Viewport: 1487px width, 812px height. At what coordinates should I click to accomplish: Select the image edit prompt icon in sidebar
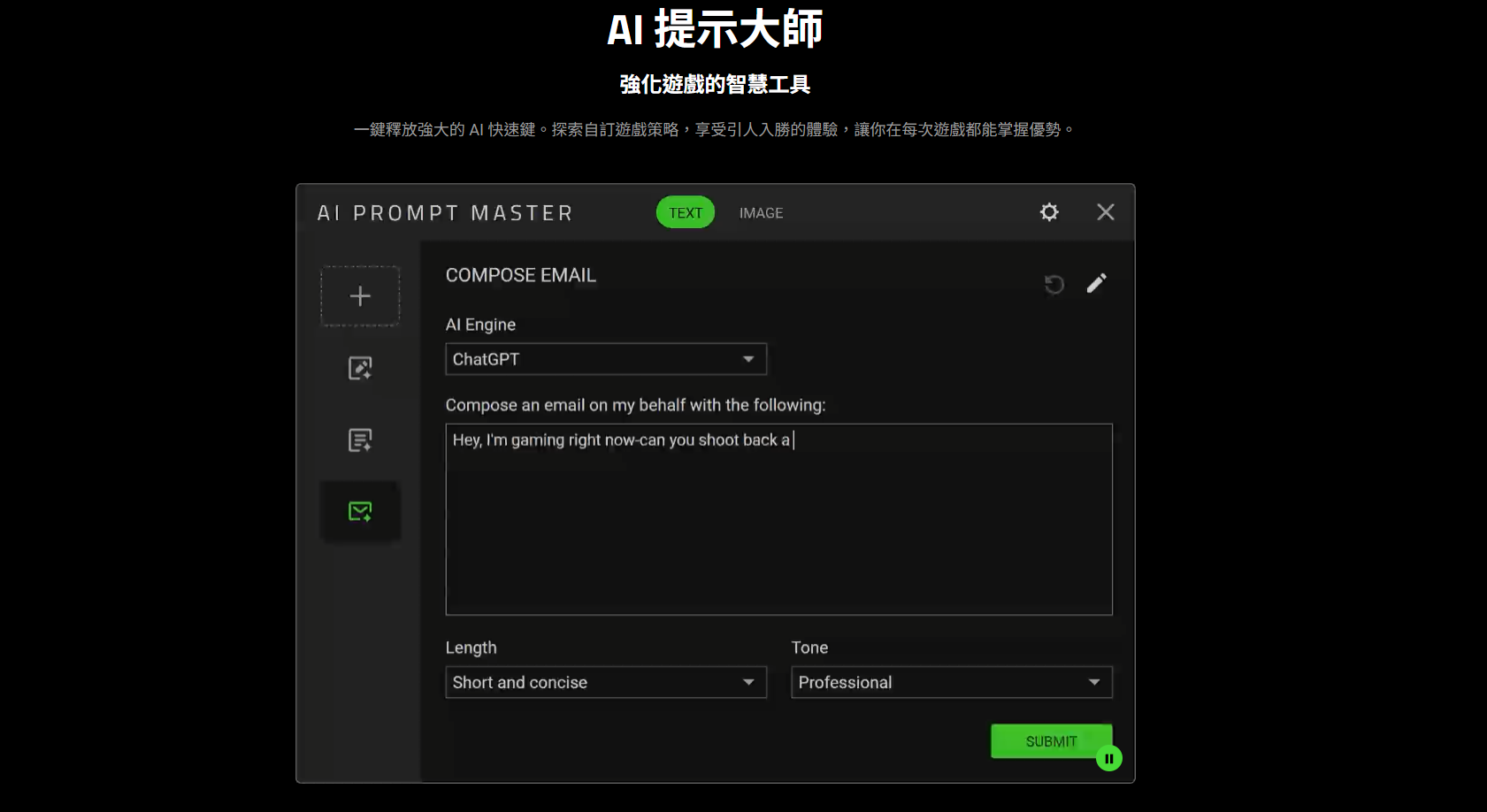pos(360,368)
